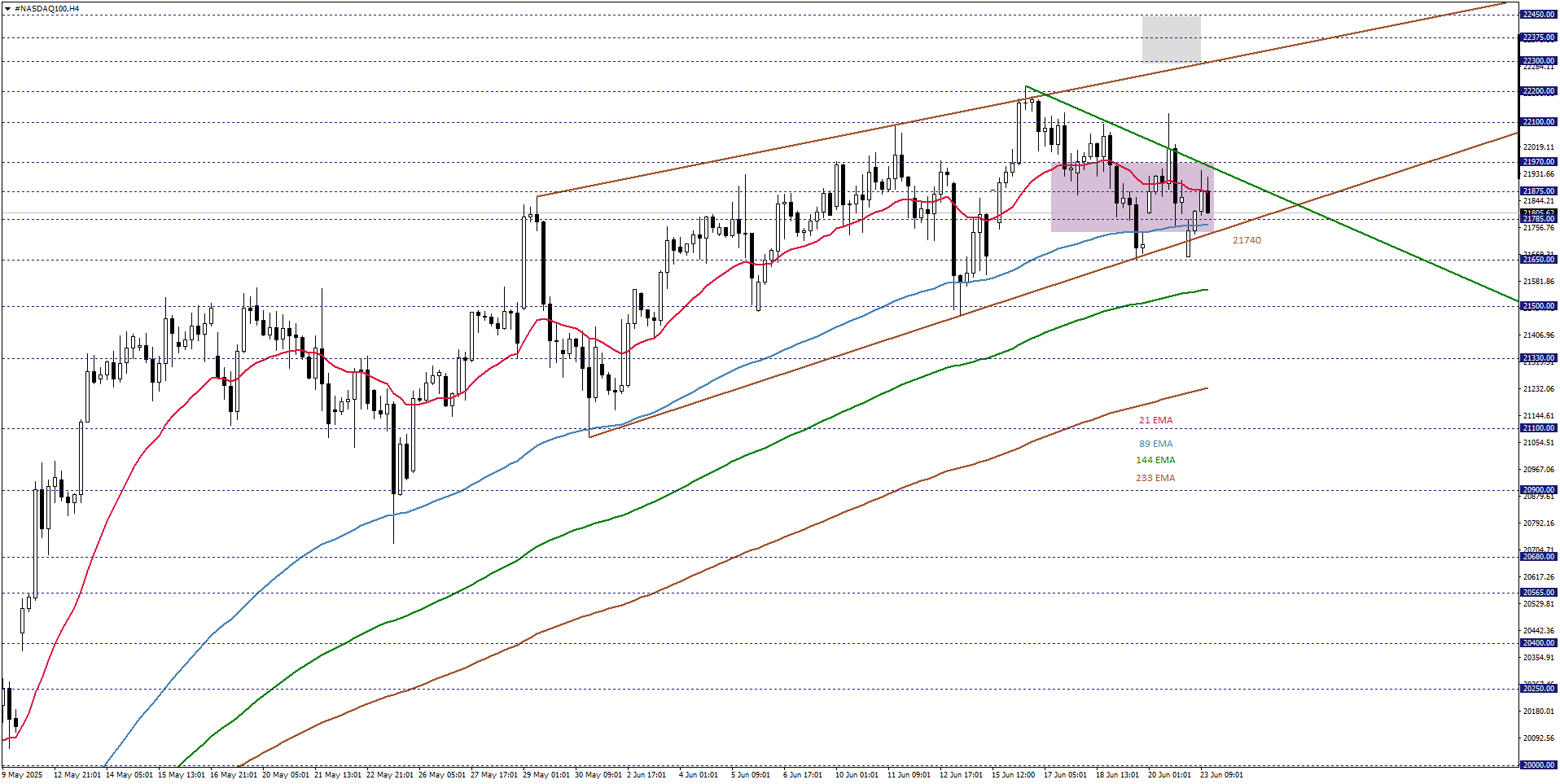
Task: Select the gray rectangle target zone
Action: (x=1171, y=39)
